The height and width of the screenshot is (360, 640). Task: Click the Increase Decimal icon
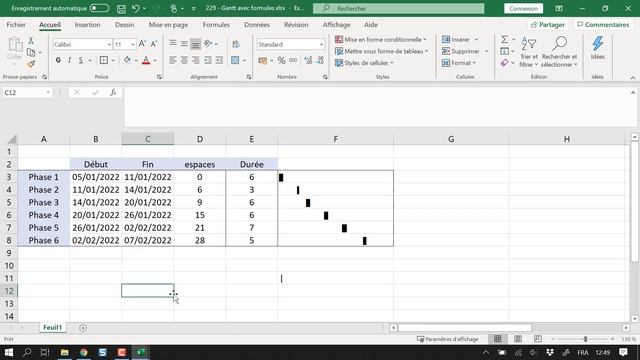[x=308, y=60]
